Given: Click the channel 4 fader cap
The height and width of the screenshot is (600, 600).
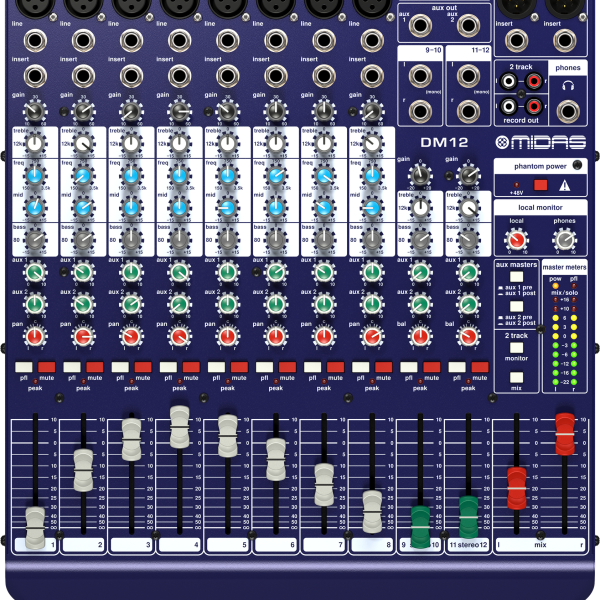Looking at the screenshot, I should tap(179, 427).
